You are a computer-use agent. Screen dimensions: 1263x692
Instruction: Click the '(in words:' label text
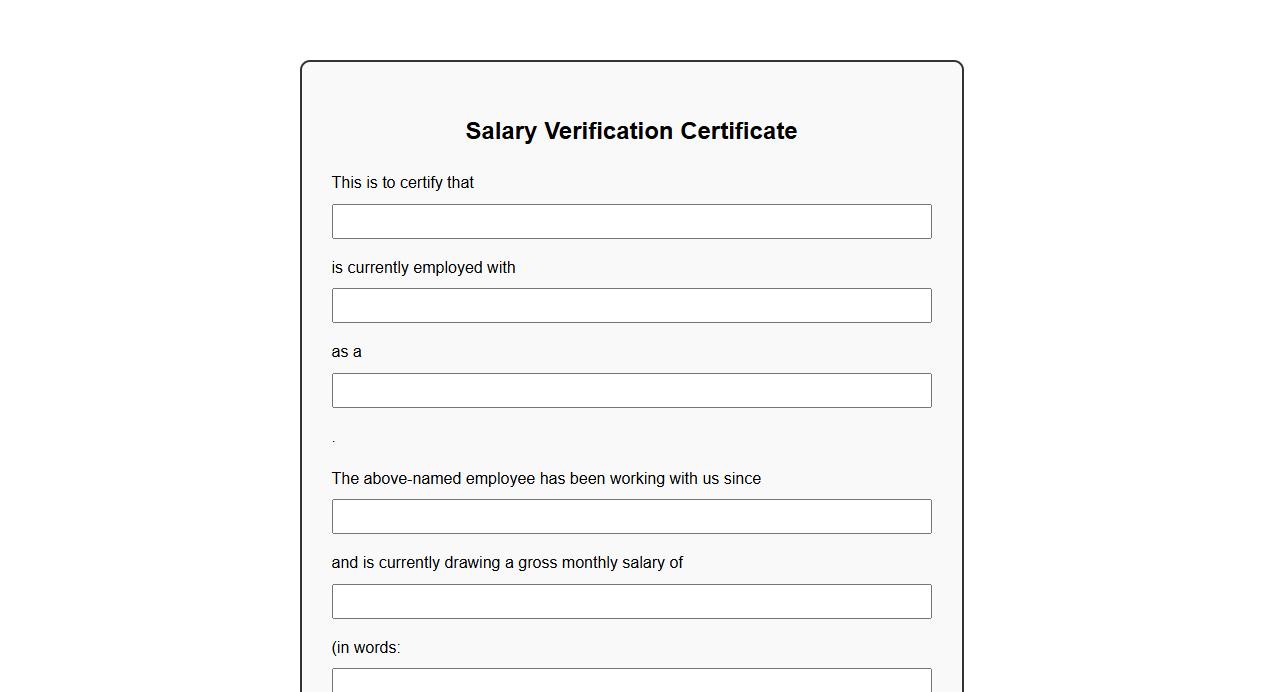tap(366, 648)
